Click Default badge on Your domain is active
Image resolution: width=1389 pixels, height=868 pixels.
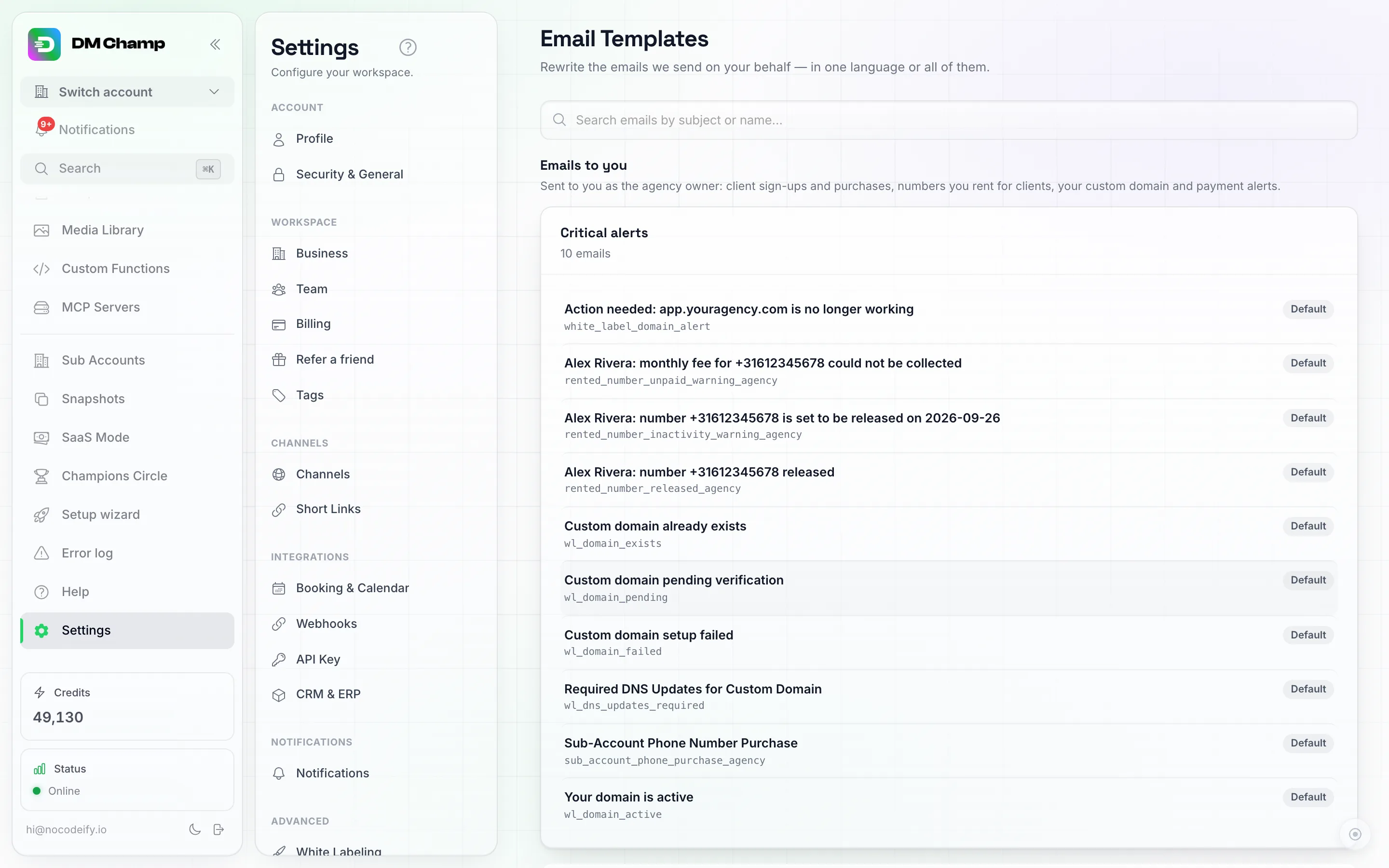coord(1308,797)
